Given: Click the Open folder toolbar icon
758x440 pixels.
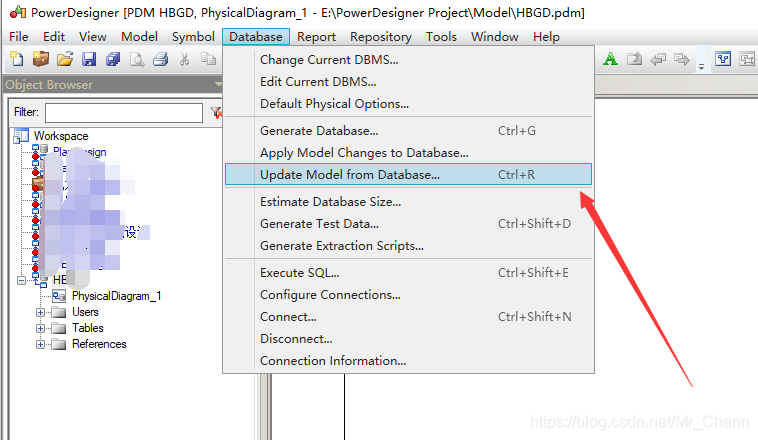Looking at the screenshot, I should [65, 59].
